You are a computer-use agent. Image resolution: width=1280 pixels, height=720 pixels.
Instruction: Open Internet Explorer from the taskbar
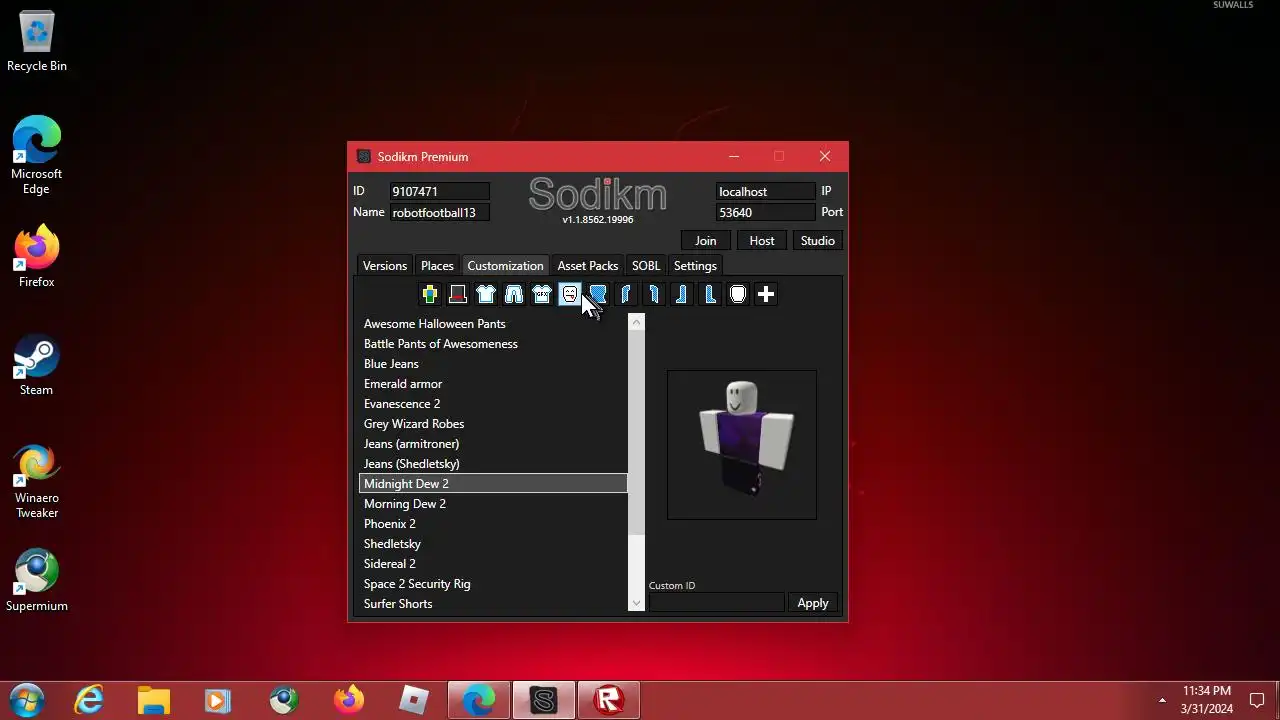point(90,700)
